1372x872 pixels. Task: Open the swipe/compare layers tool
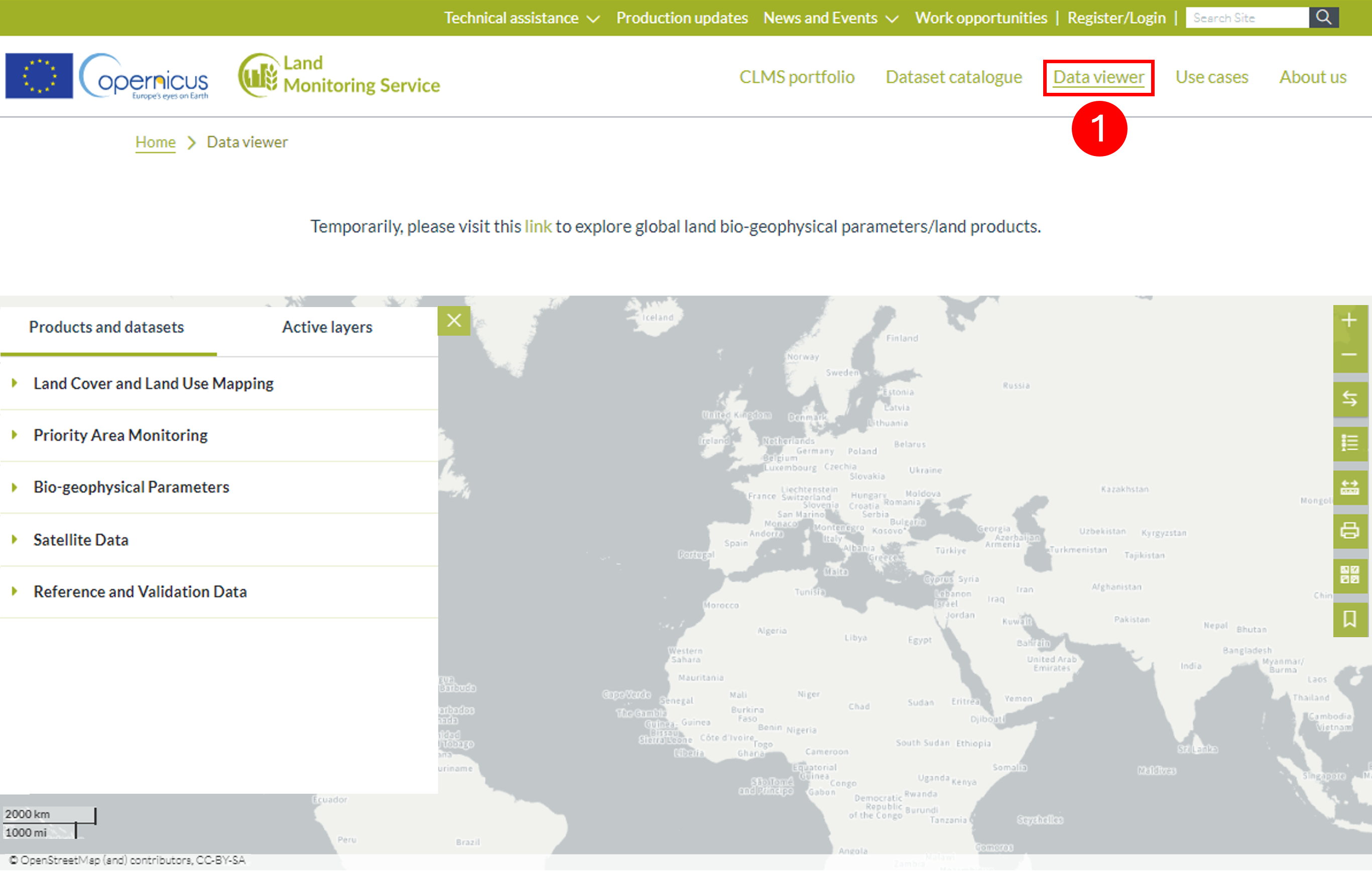1349,399
